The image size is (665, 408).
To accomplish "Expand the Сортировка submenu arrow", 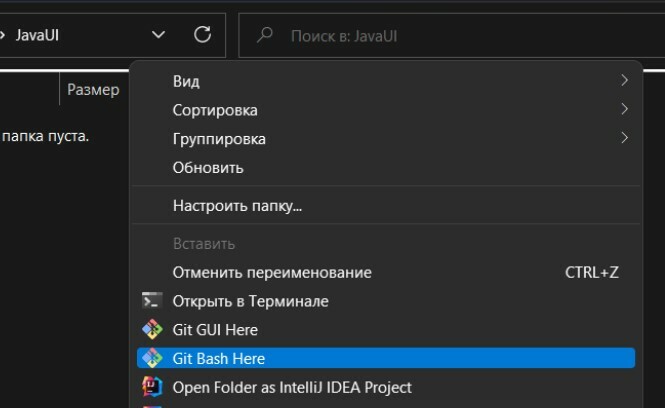I will 624,109.
